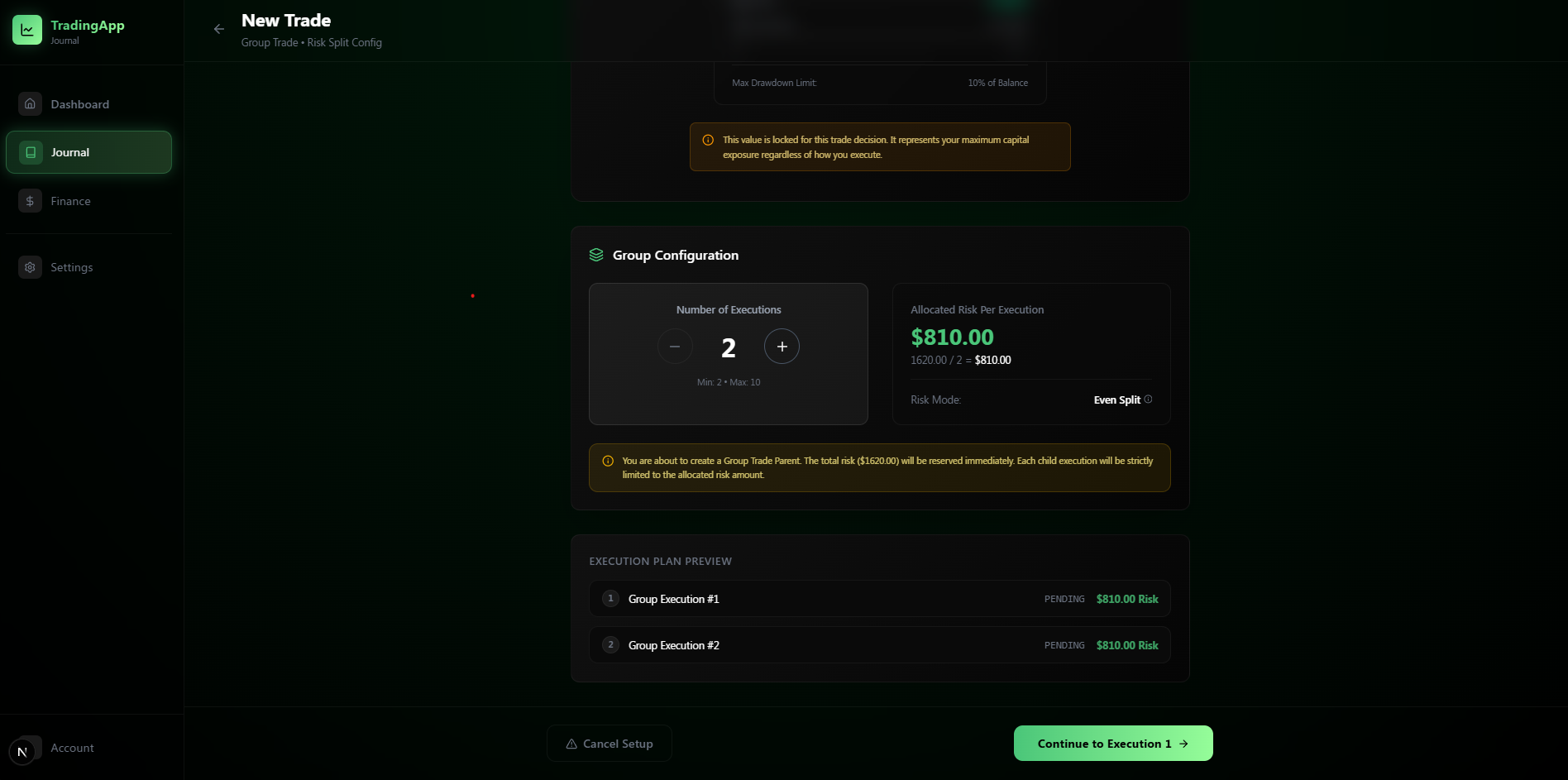
Task: Select Group Execution #2 row
Action: click(x=879, y=645)
